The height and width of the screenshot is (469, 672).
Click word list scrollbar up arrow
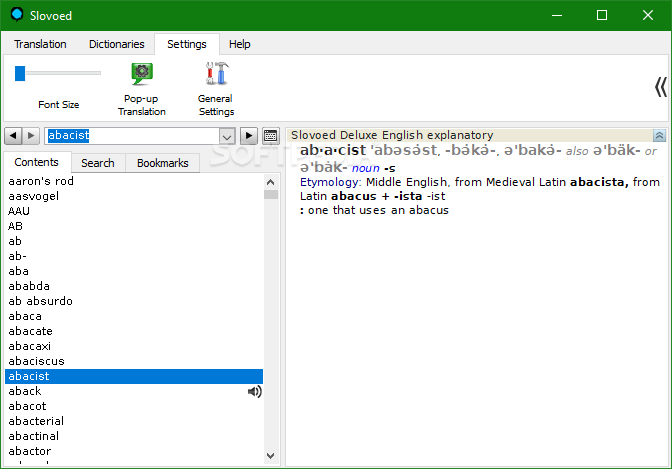pyautogui.click(x=270, y=182)
